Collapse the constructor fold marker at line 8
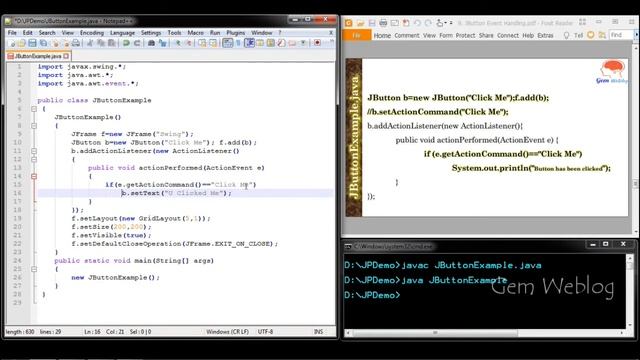 click(x=34, y=126)
